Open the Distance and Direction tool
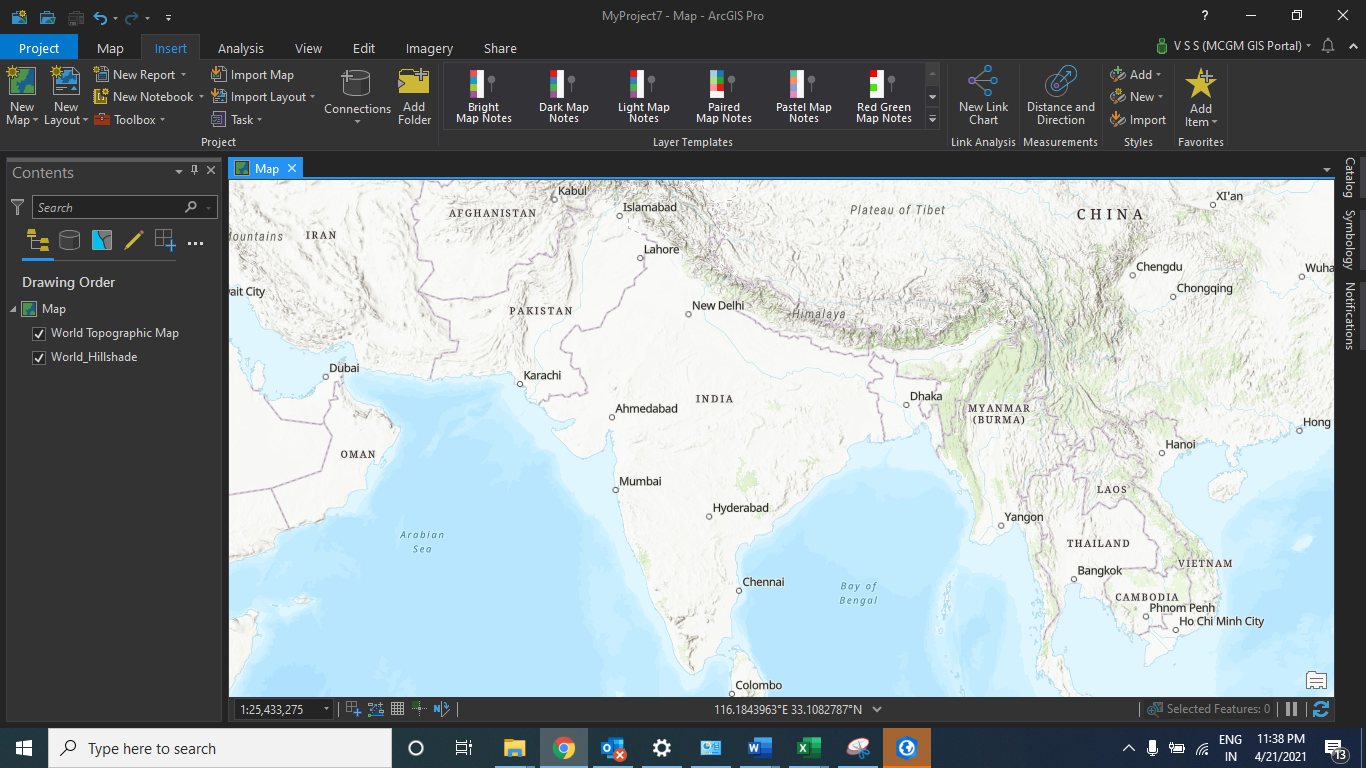1366x768 pixels. point(1060,95)
